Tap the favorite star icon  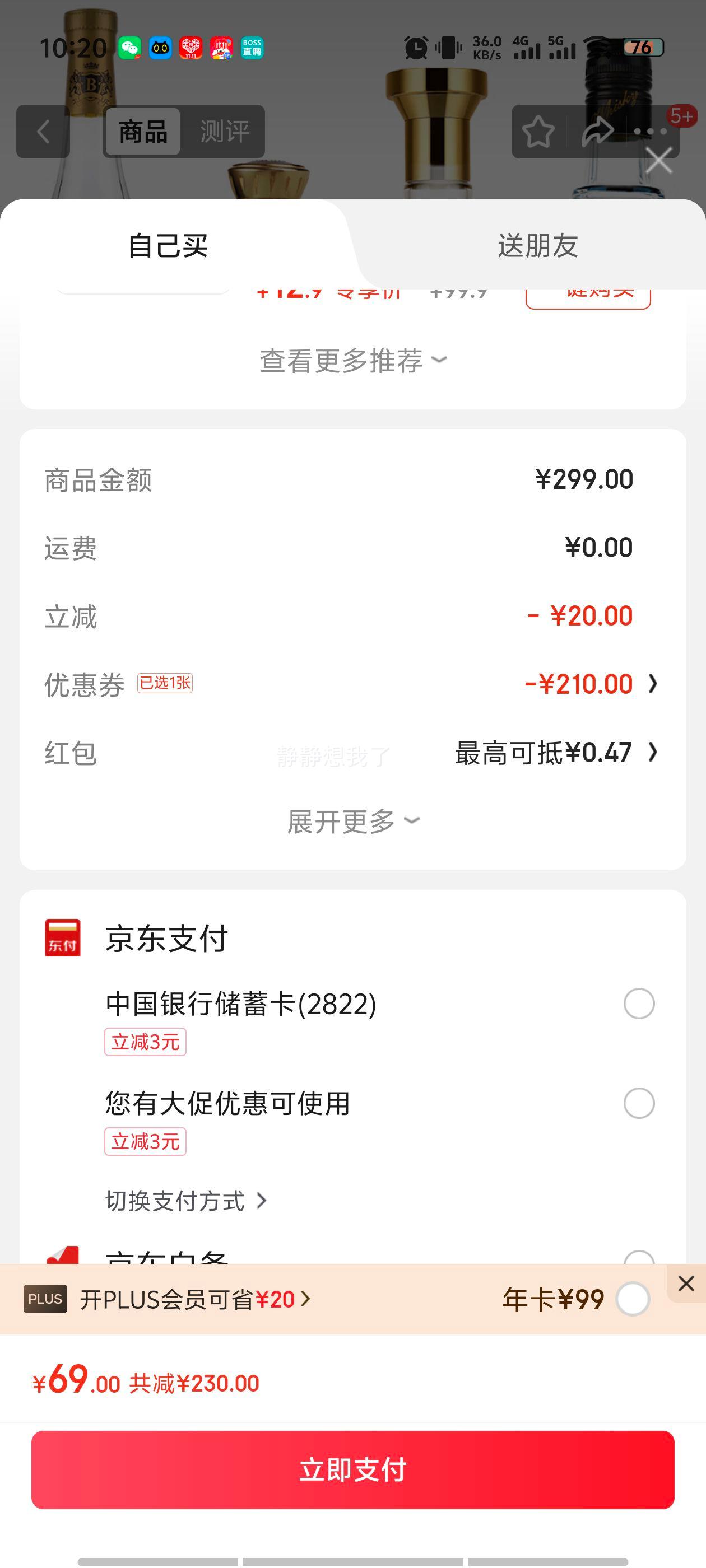tap(538, 132)
